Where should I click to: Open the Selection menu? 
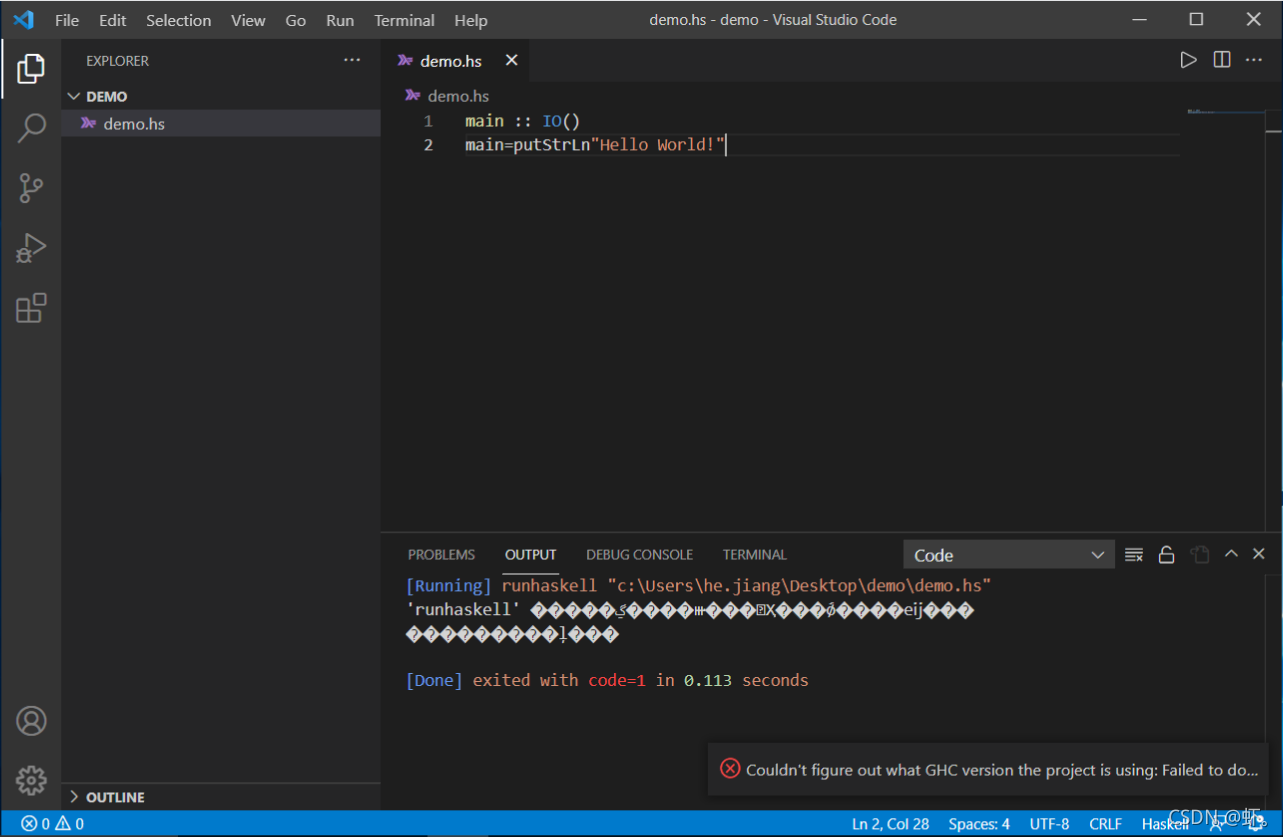pos(179,20)
